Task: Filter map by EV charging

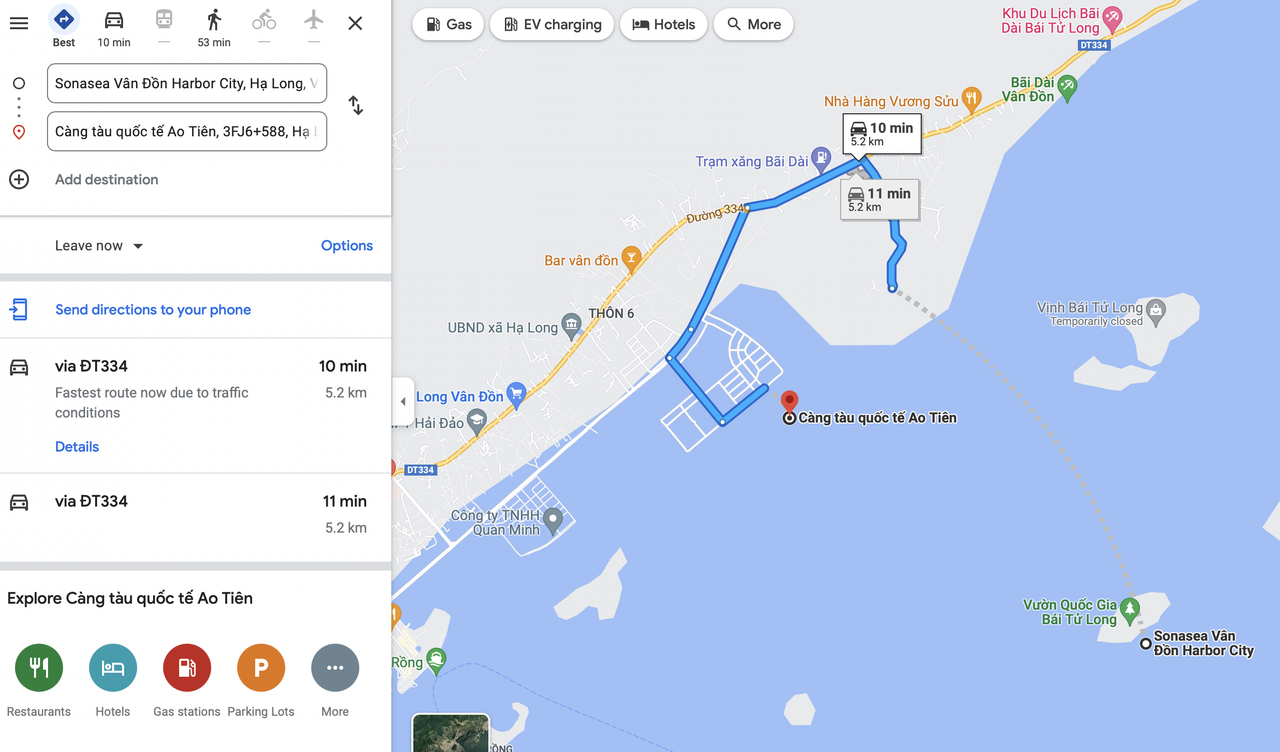Action: pos(552,24)
